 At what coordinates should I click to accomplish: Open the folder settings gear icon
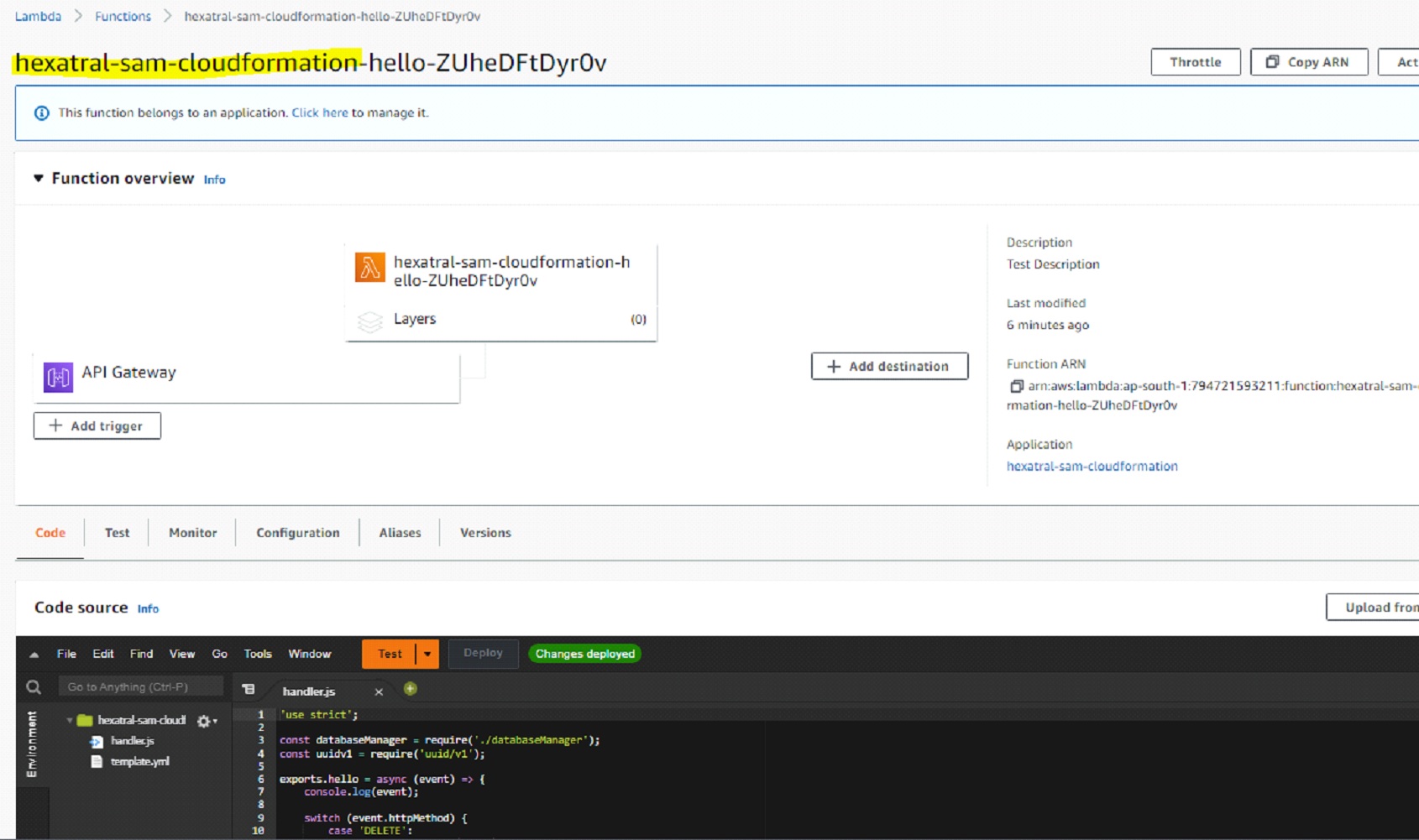click(204, 721)
